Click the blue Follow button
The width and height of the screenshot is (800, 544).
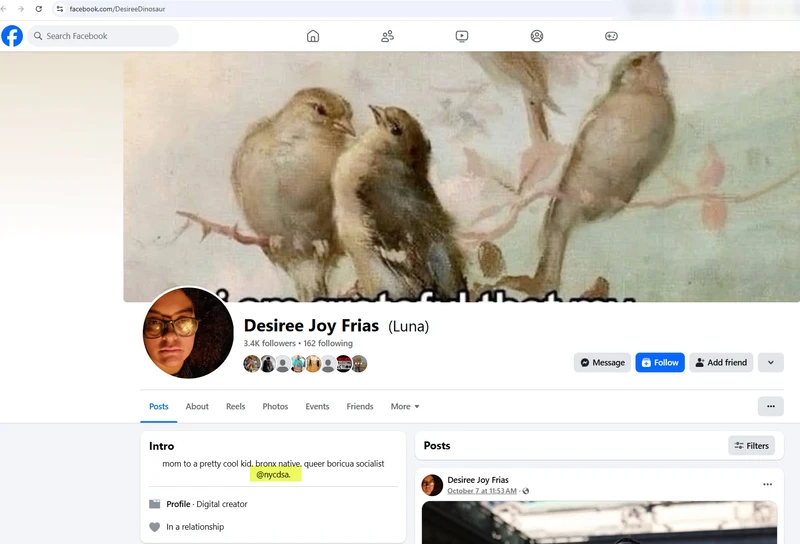(660, 362)
